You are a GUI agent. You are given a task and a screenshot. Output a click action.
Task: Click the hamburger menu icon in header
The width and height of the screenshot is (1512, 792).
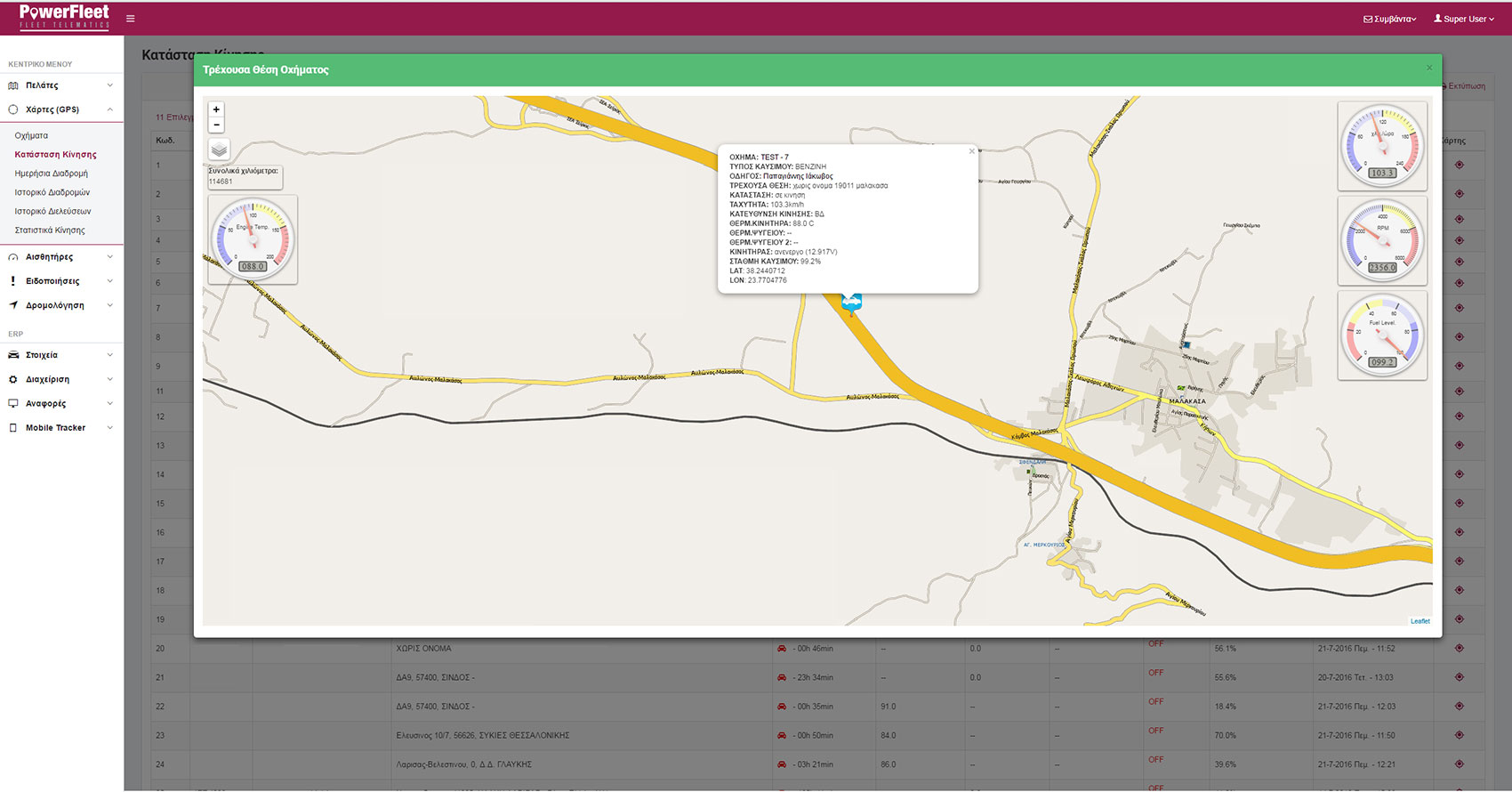[131, 19]
